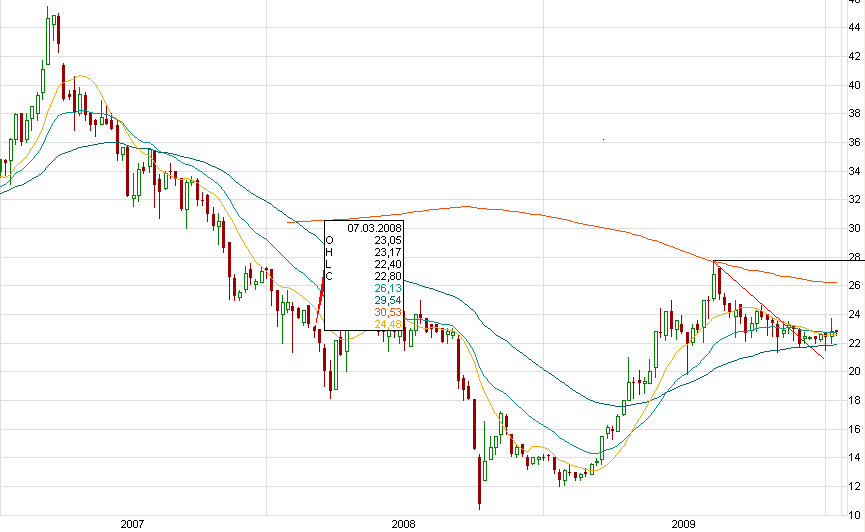Select the black horizontal resistance line at 28
This screenshot has width=865, height=532.
(x=789, y=260)
